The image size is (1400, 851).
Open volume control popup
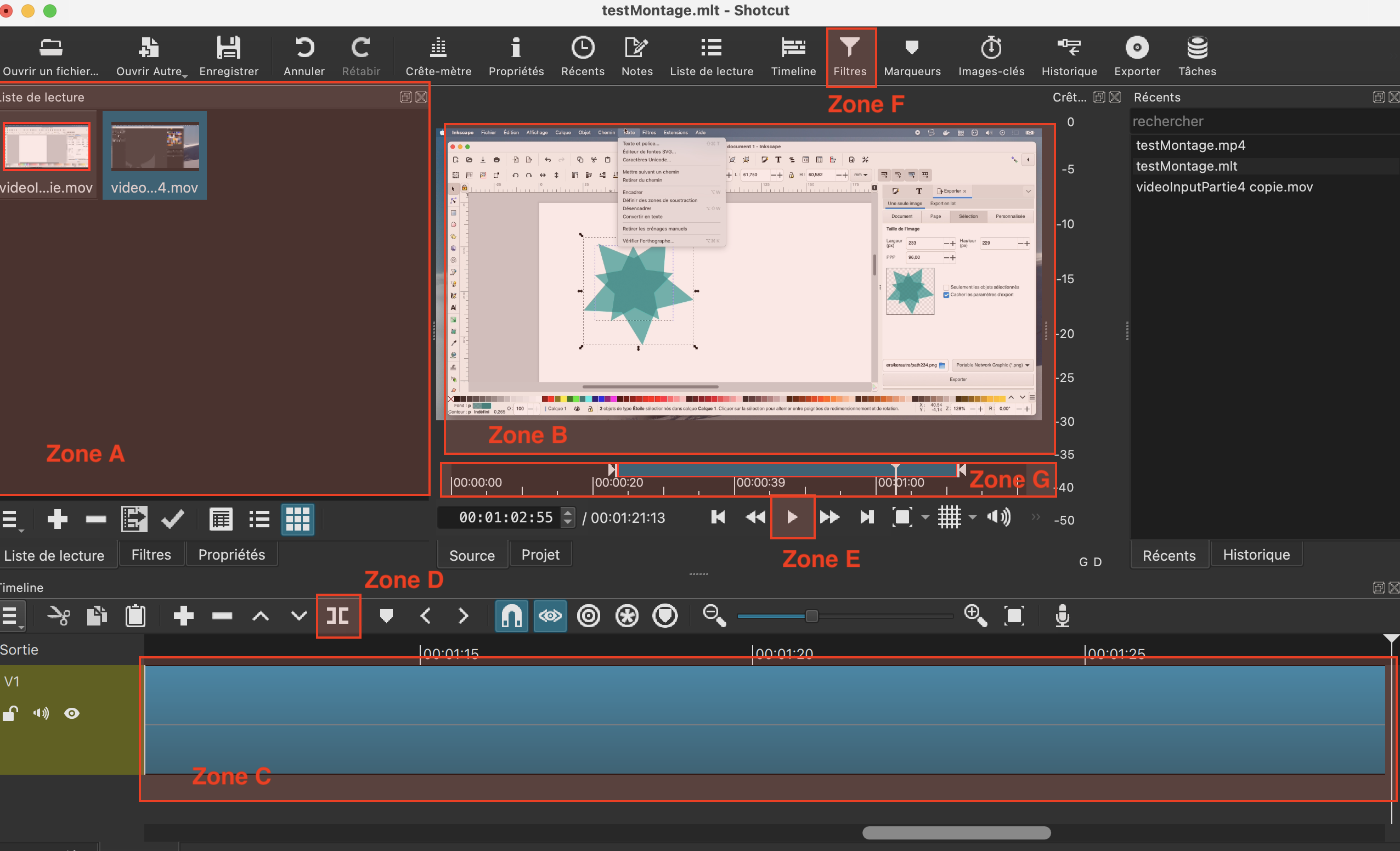click(999, 517)
